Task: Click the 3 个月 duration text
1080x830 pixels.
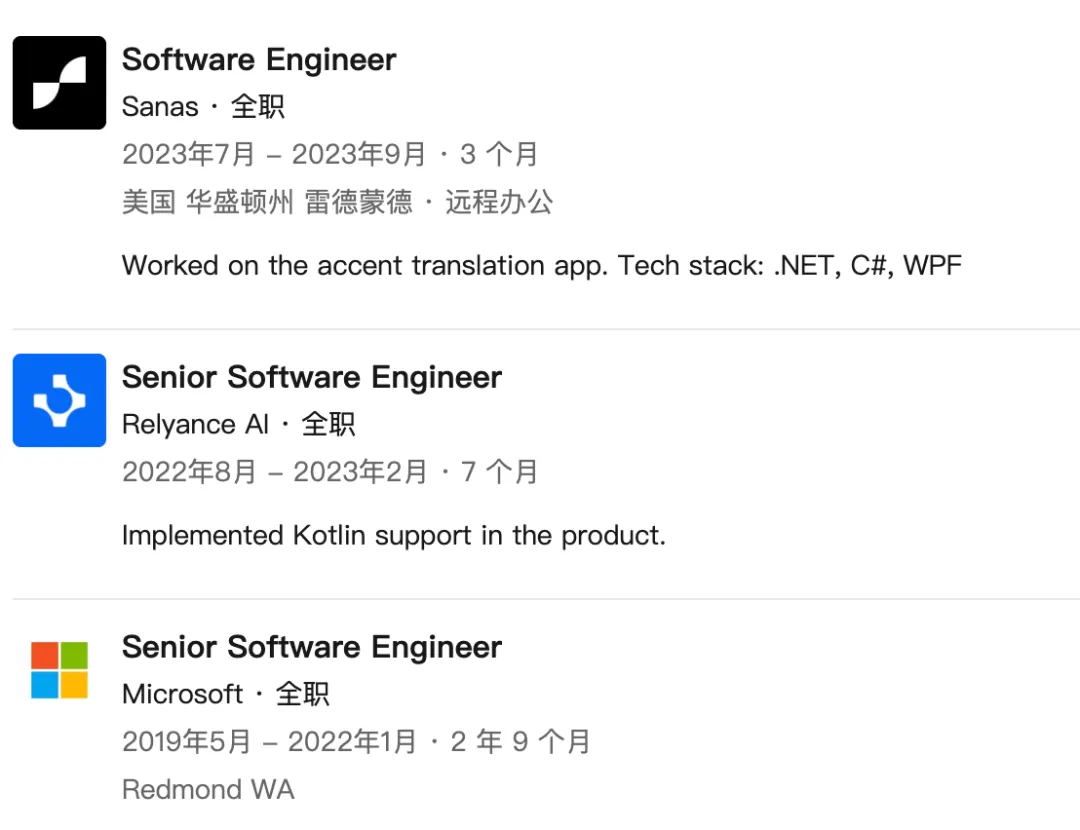Action: pyautogui.click(x=499, y=154)
